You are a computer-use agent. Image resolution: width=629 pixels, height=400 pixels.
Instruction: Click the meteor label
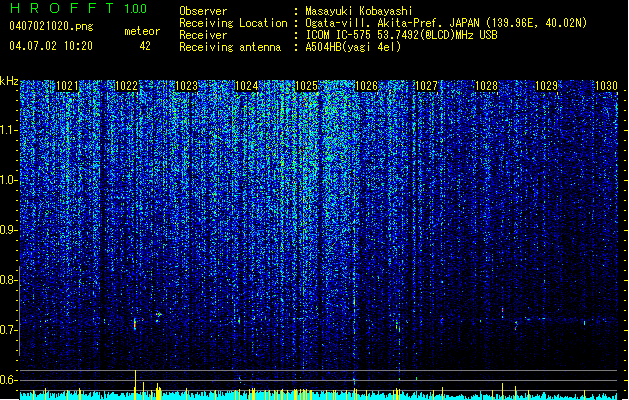(x=142, y=31)
